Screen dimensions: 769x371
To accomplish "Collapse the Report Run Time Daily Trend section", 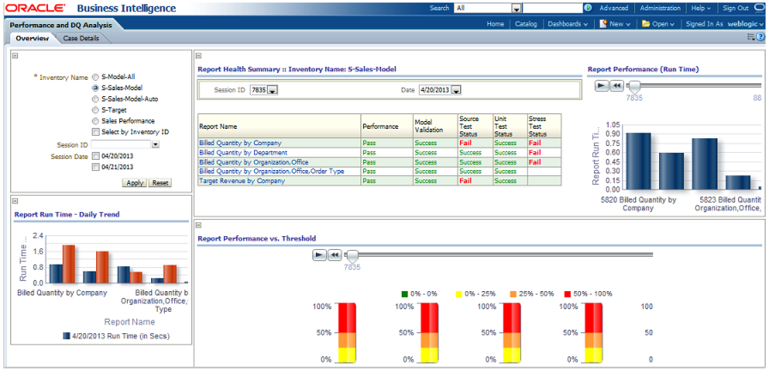I will [x=15, y=201].
